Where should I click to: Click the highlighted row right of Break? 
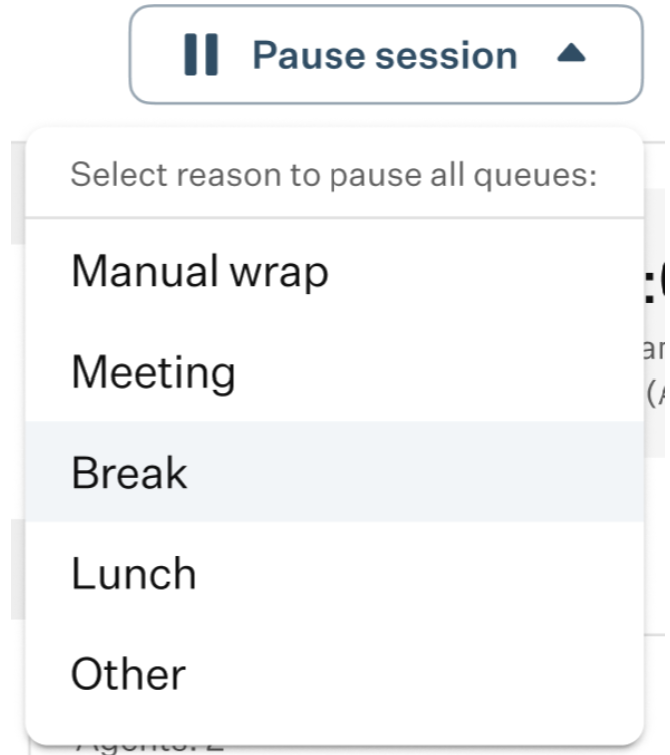(414, 472)
